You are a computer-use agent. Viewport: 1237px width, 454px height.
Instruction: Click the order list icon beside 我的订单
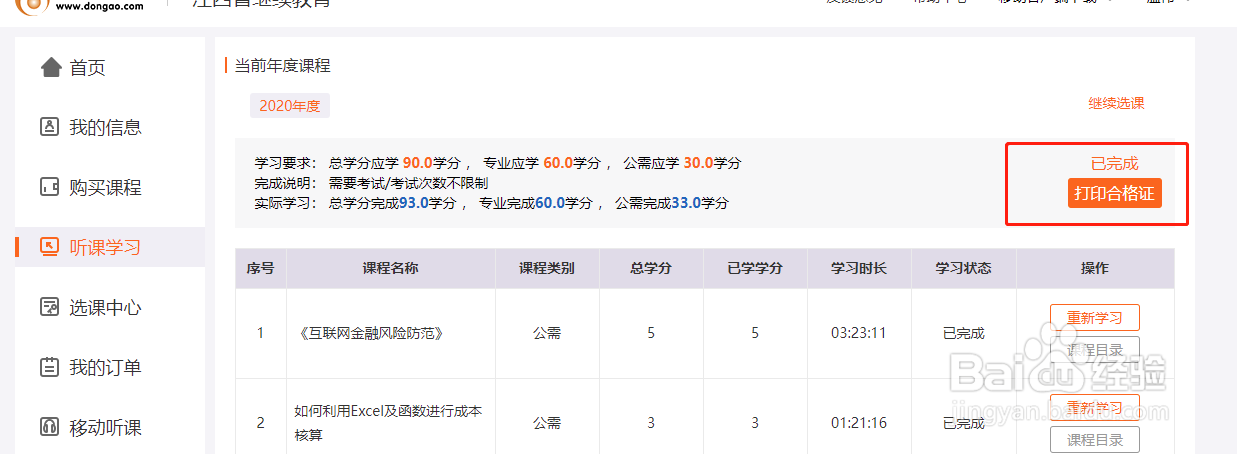click(x=49, y=367)
